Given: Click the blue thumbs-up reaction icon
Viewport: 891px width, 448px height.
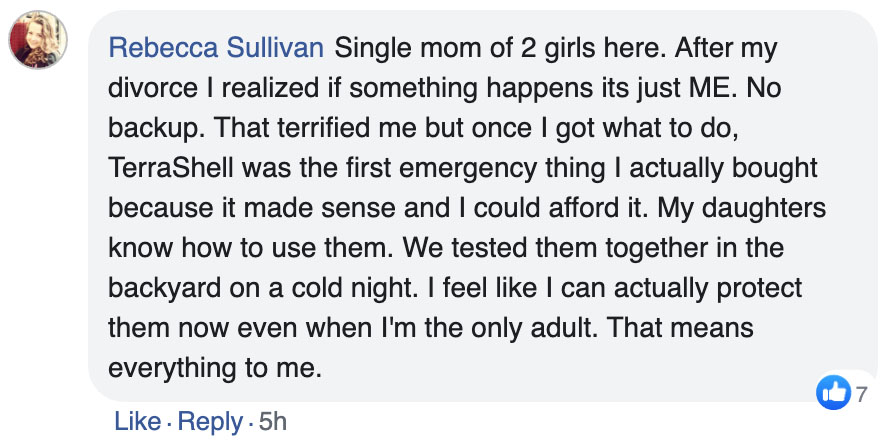Looking at the screenshot, I should coord(833,393).
